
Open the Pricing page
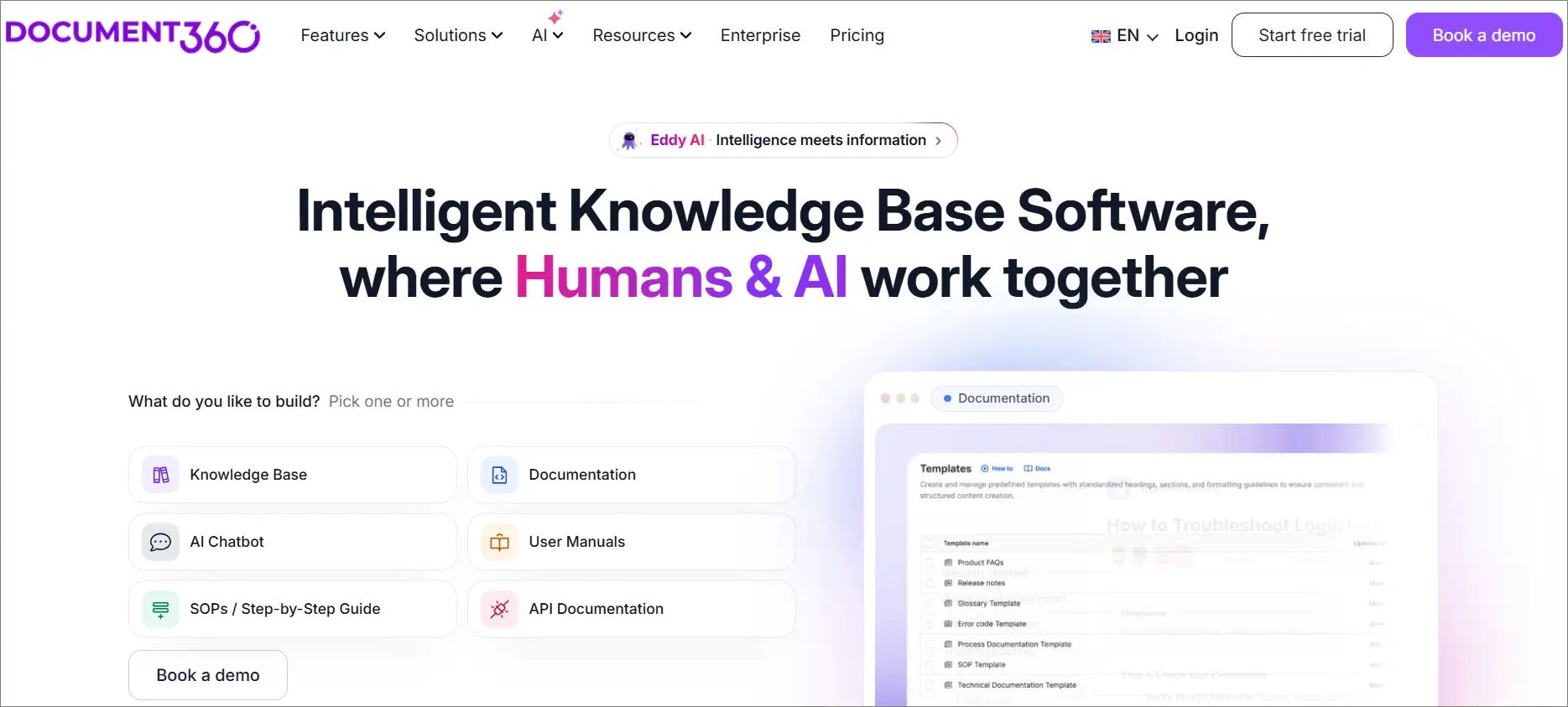857,35
